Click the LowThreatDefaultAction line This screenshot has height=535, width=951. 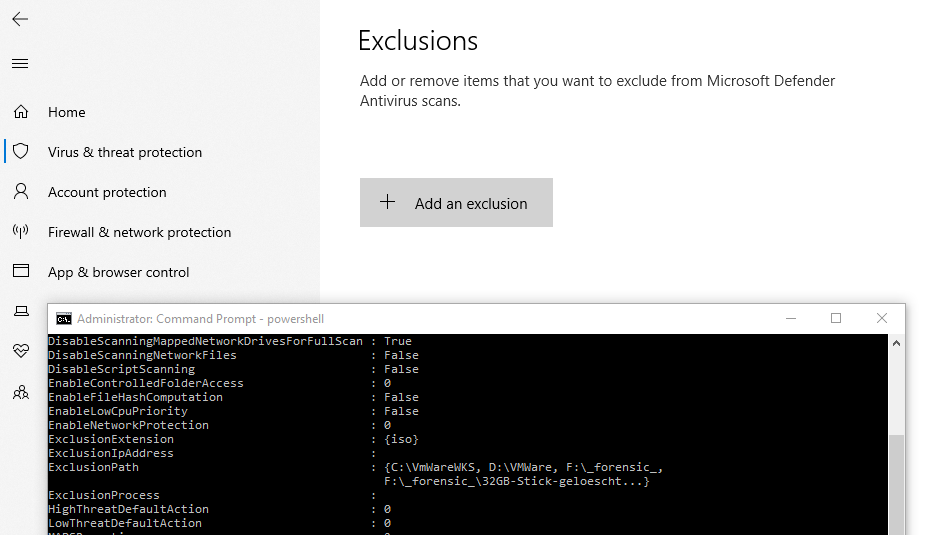(x=220, y=523)
